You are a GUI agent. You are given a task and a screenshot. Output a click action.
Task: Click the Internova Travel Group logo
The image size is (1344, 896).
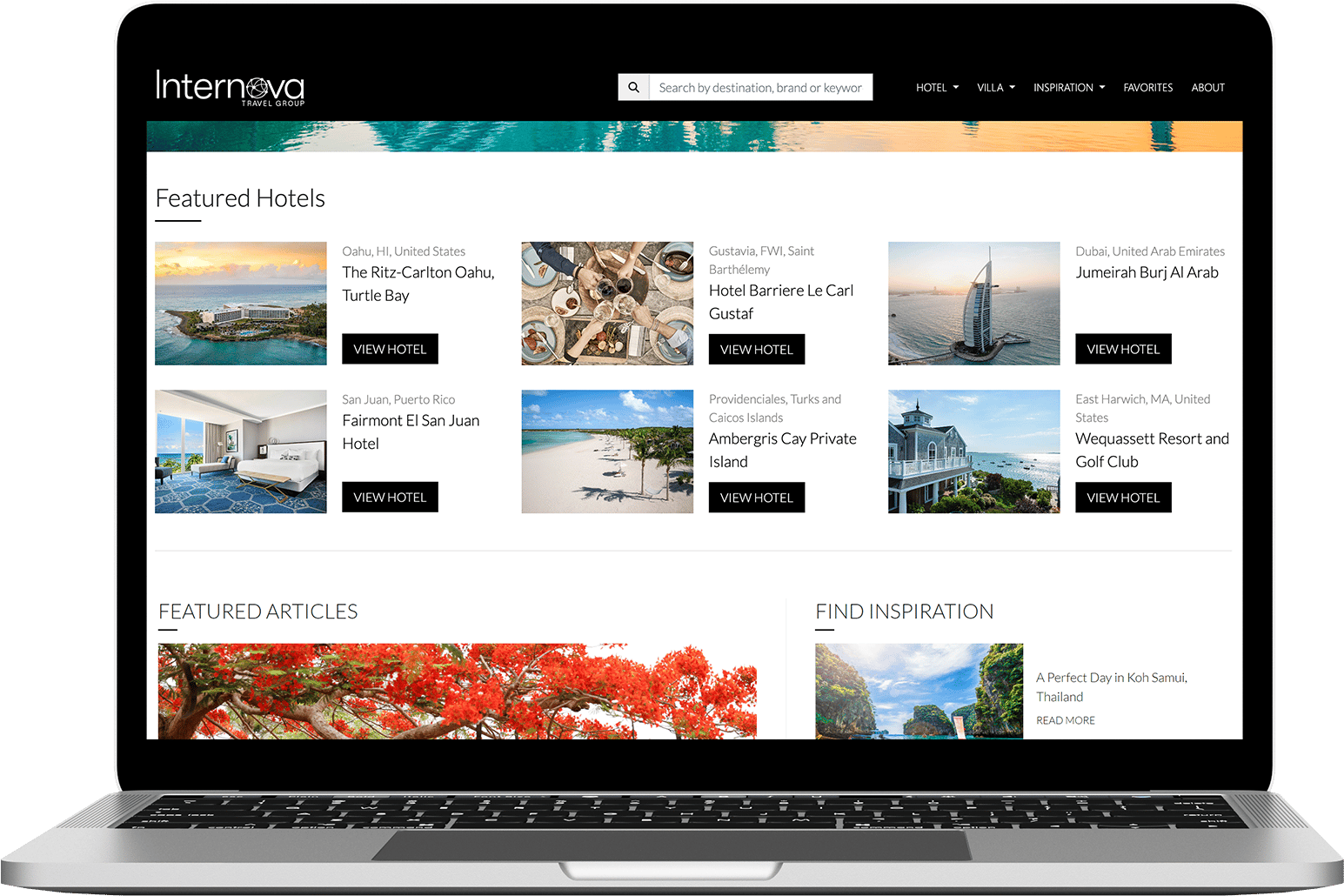click(x=230, y=88)
